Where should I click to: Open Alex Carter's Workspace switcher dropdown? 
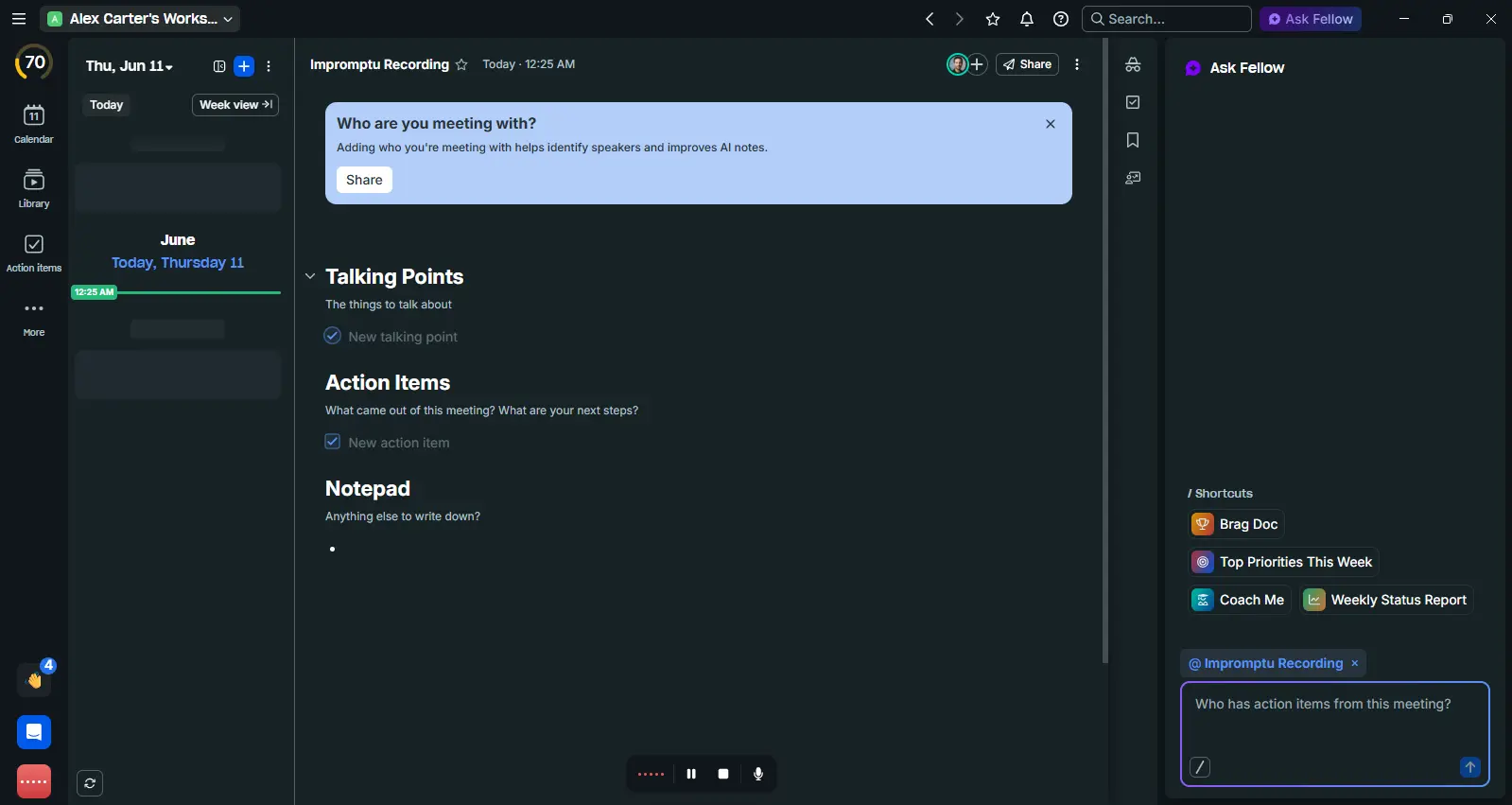coord(140,19)
